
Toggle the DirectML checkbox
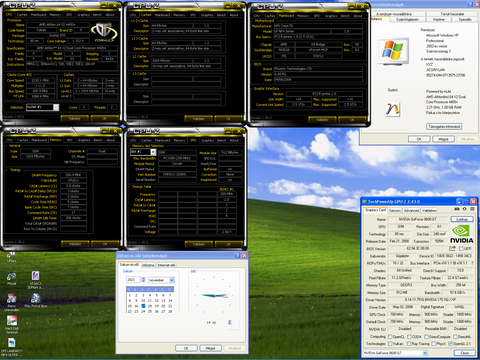pyautogui.click(x=456, y=337)
